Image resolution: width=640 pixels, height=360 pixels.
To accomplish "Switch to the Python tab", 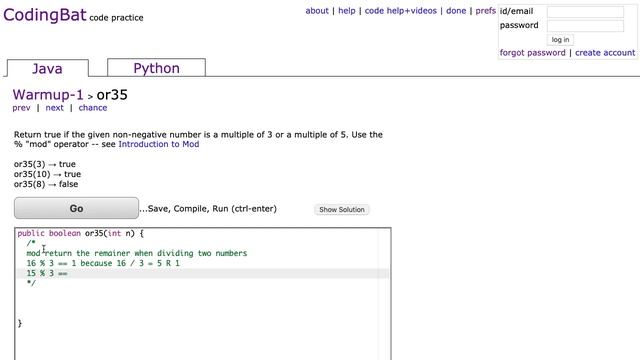I will click(156, 68).
